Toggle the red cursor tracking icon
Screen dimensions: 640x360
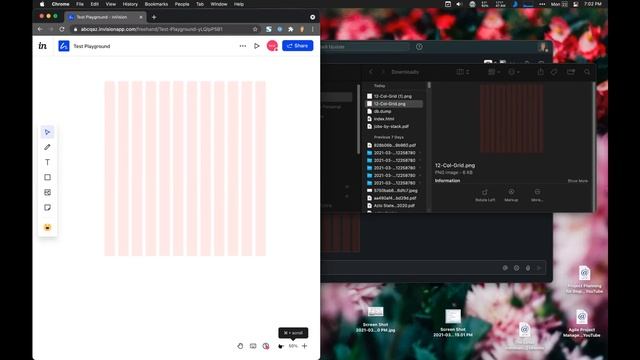tap(266, 346)
